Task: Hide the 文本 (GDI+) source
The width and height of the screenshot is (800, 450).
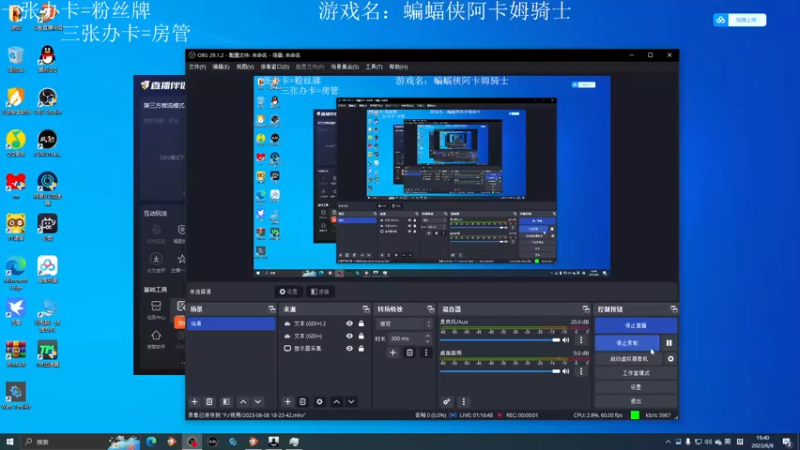Action: tap(349, 336)
